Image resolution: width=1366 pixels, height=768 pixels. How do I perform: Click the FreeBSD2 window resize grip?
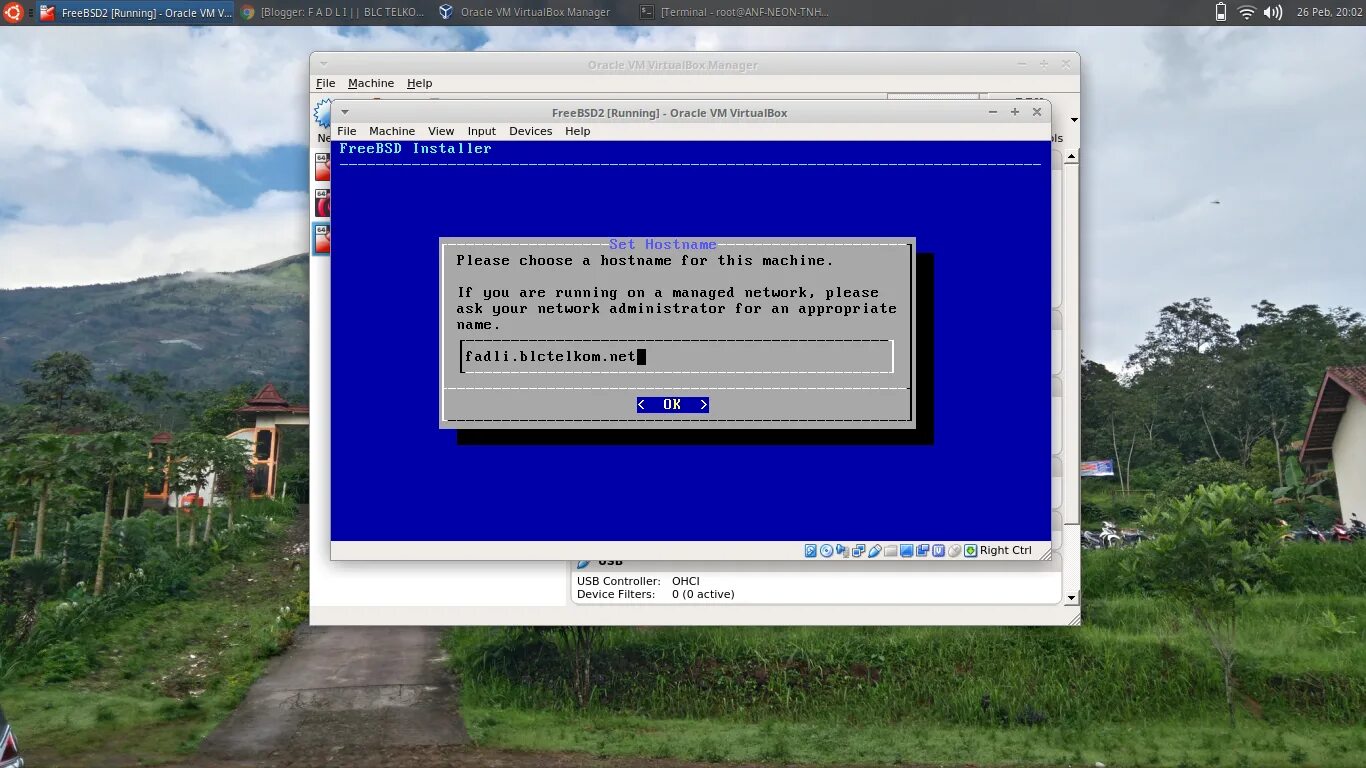(1044, 552)
